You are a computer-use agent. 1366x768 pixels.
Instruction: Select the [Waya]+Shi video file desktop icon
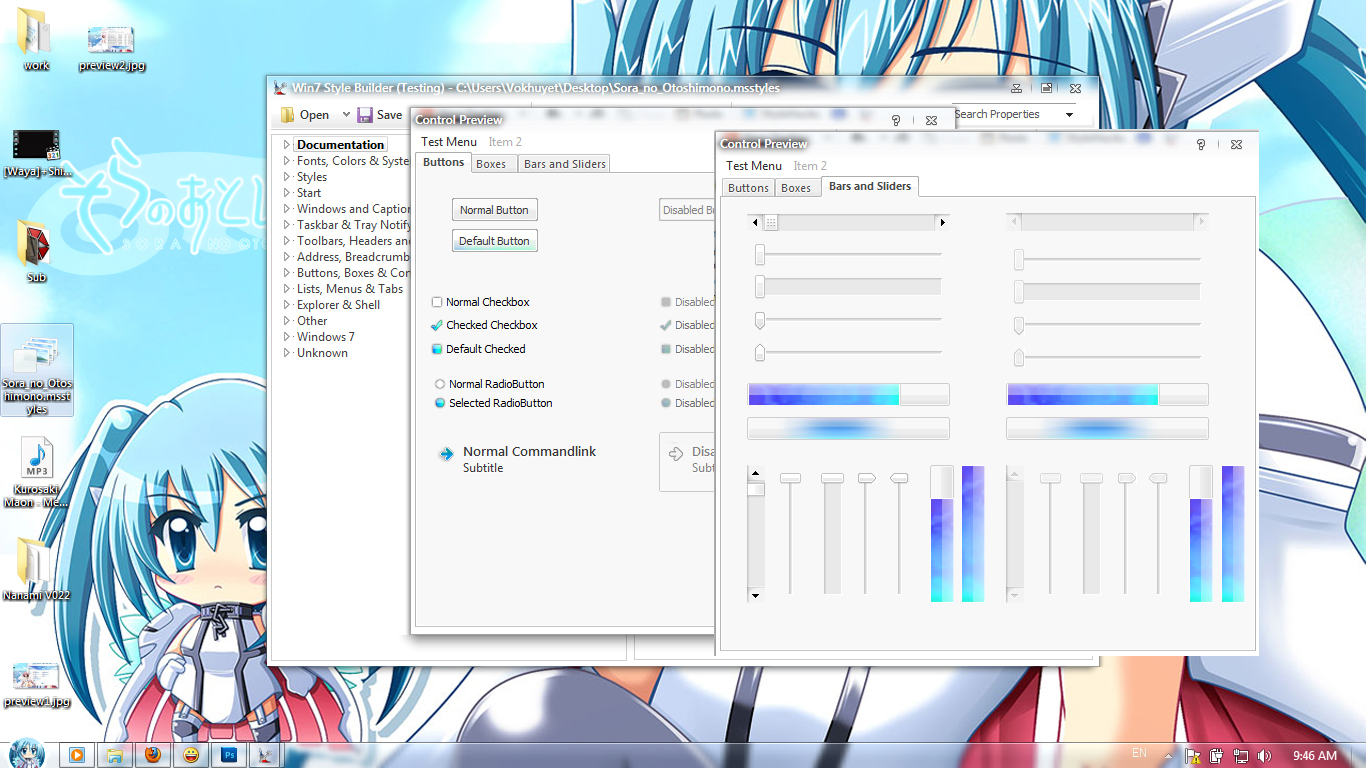[36, 153]
